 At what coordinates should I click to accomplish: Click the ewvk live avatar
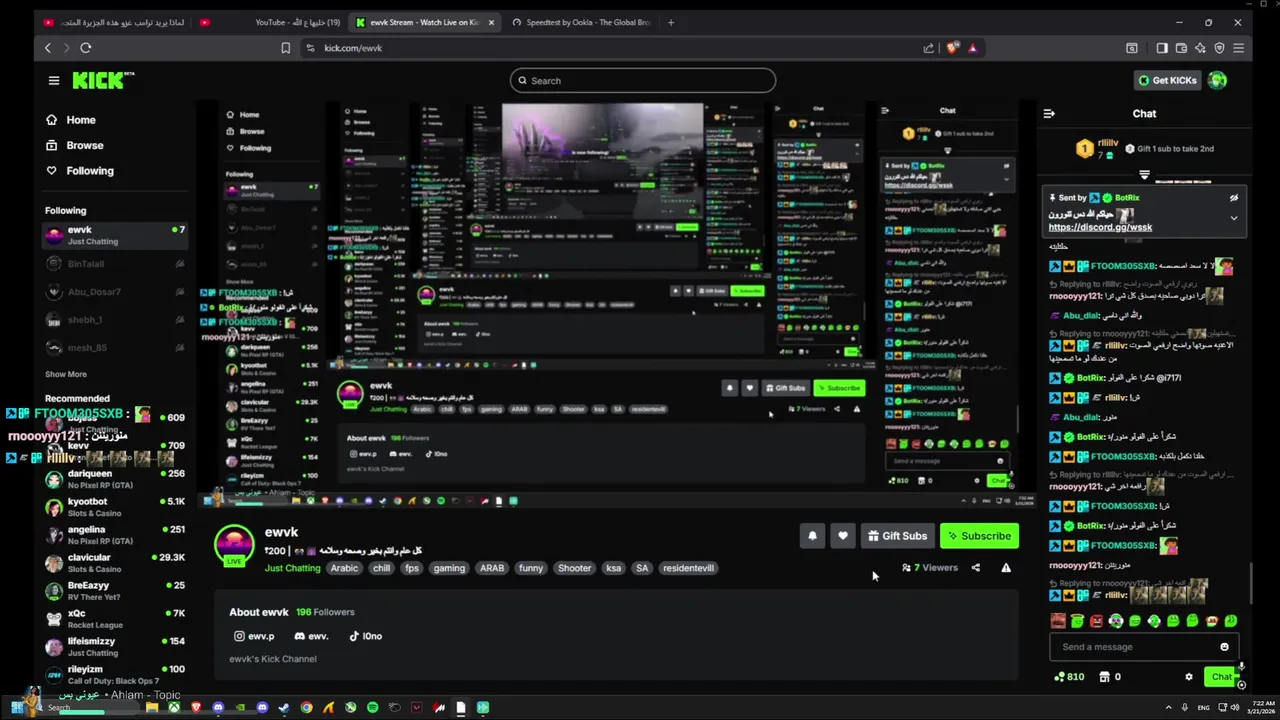click(235, 546)
